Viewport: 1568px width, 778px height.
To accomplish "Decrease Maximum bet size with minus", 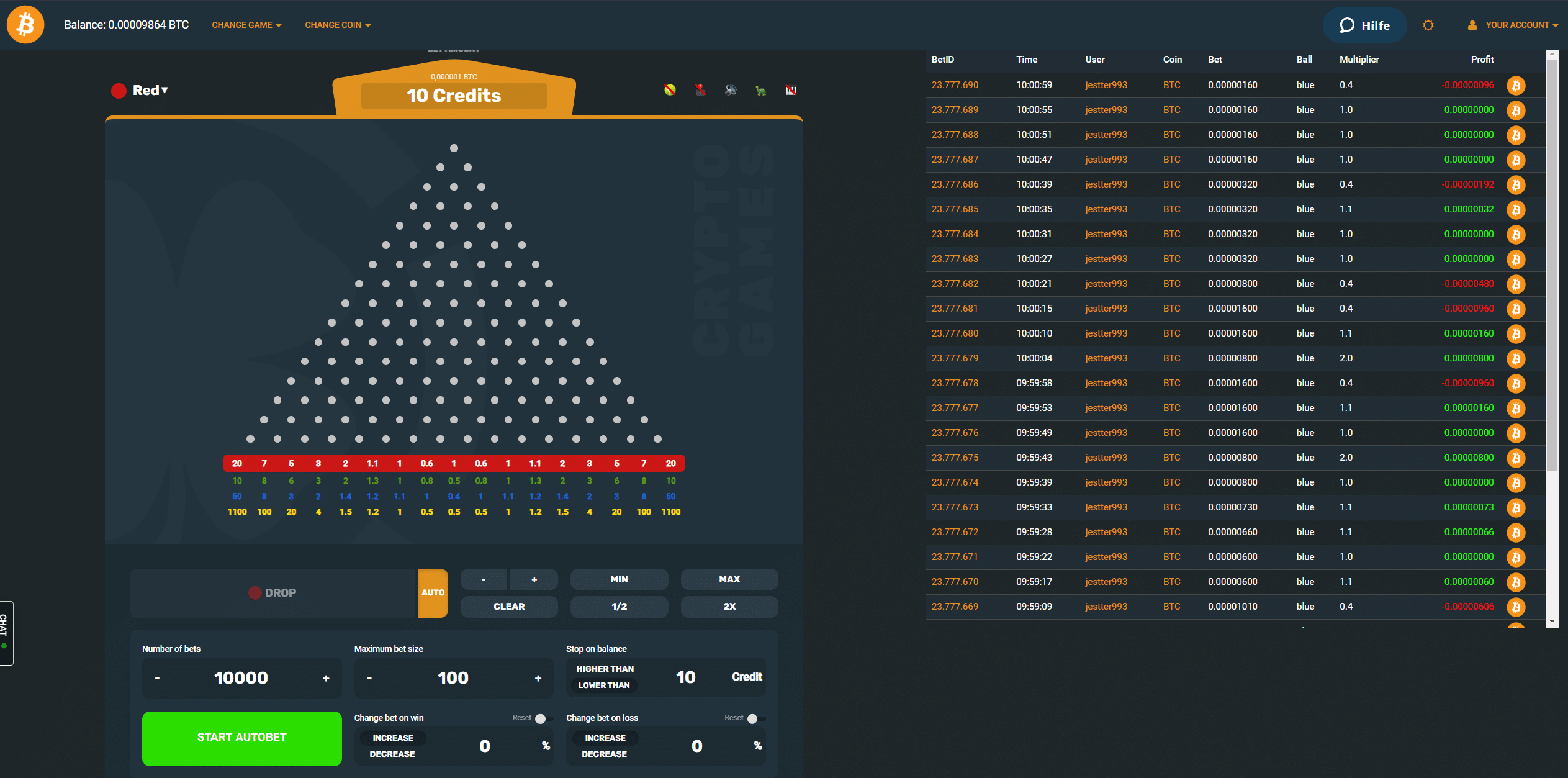I will pyautogui.click(x=369, y=678).
